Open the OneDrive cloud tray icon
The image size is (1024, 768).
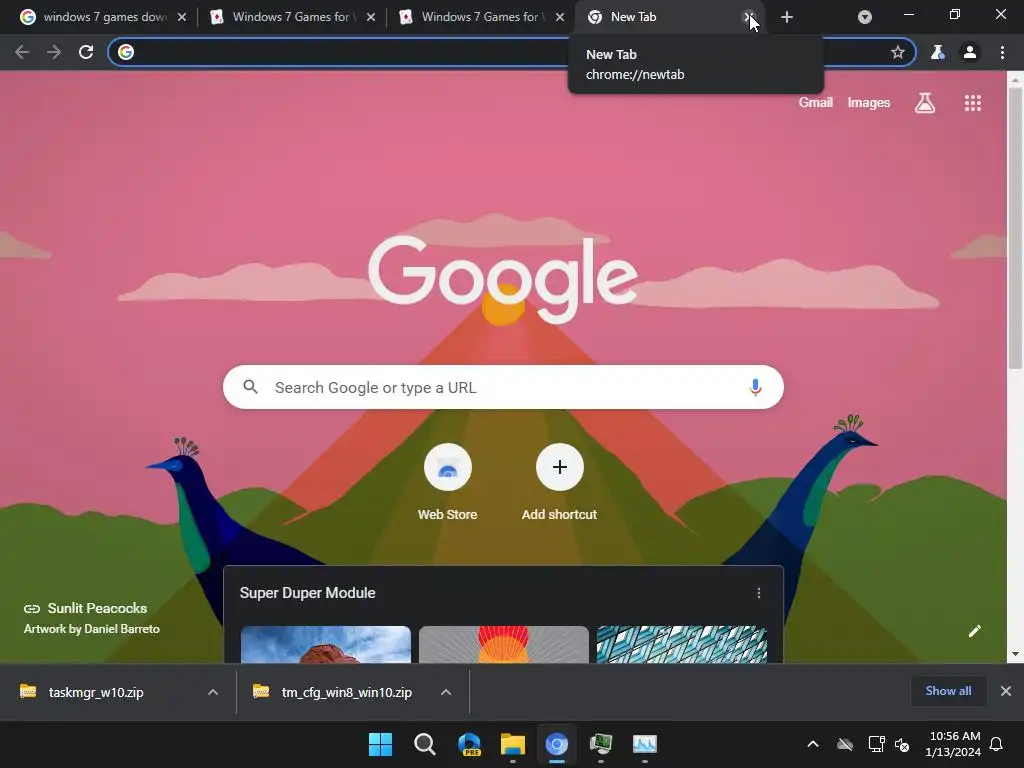click(845, 744)
